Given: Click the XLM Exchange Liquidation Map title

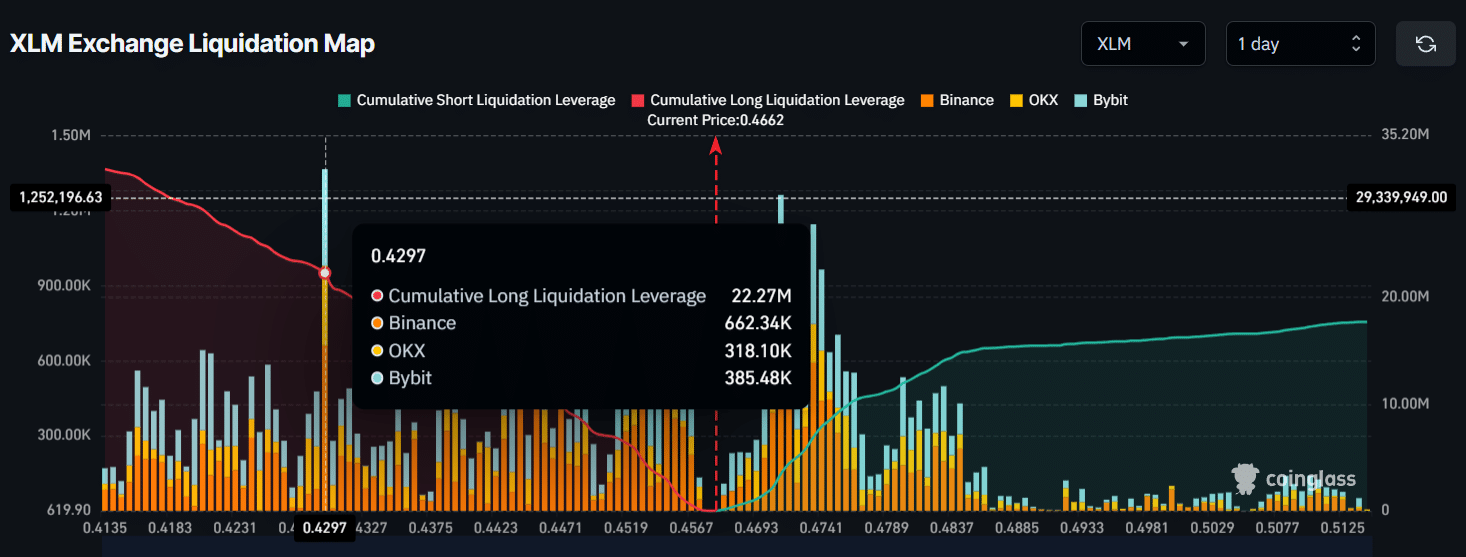Looking at the screenshot, I should tap(192, 44).
